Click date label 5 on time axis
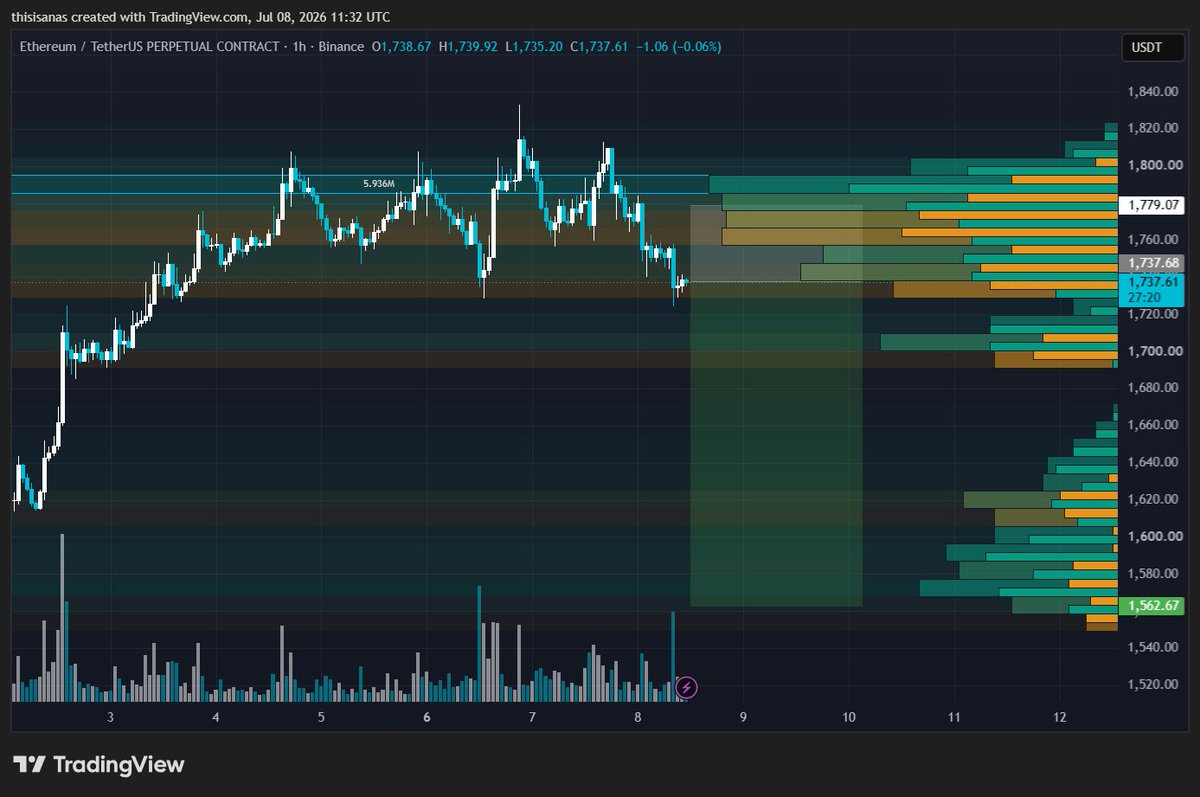Image resolution: width=1200 pixels, height=797 pixels. [321, 718]
